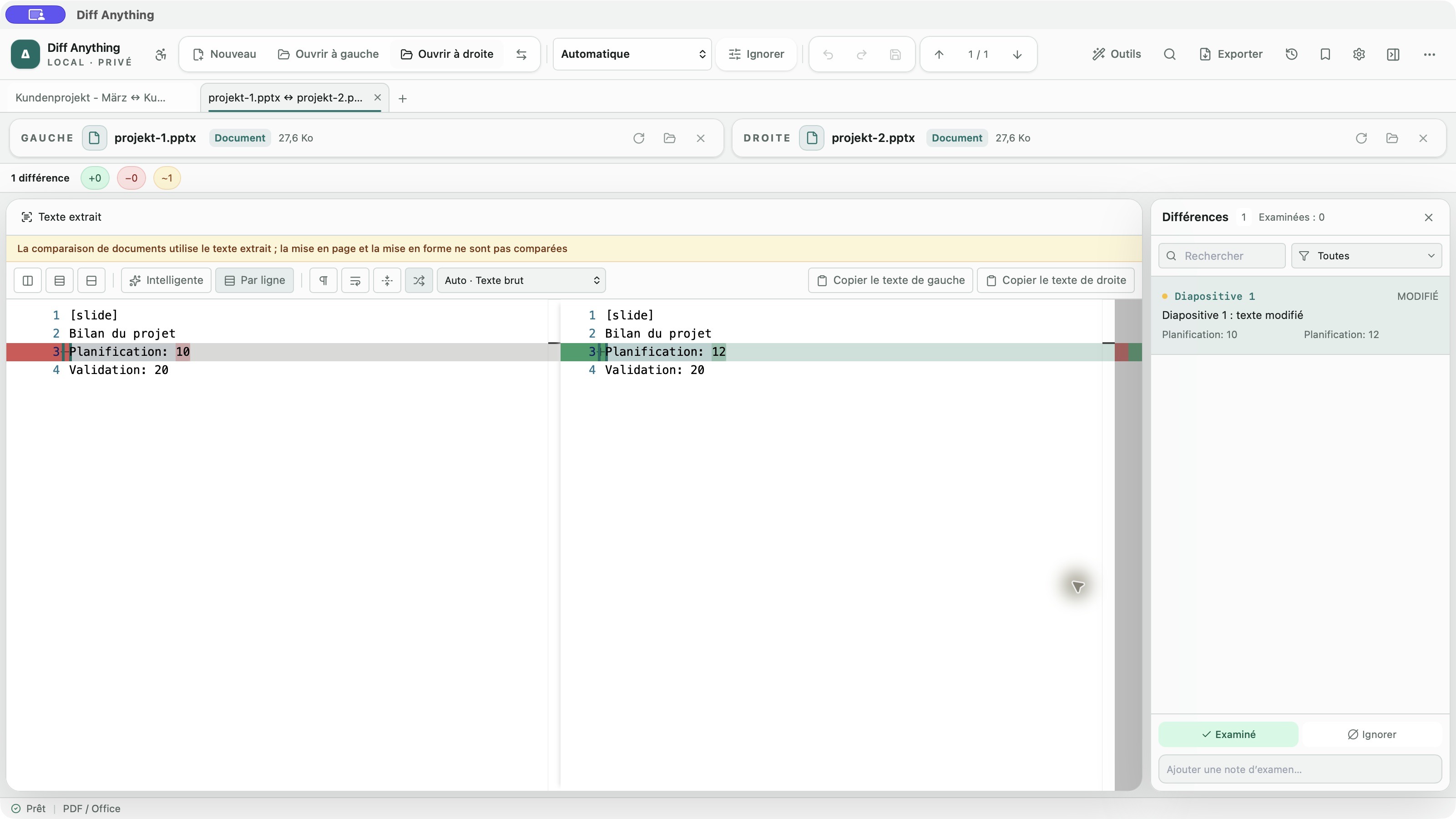Toggle the shuffle arrows icon
The height and width of the screenshot is (819, 1456).
419,280
